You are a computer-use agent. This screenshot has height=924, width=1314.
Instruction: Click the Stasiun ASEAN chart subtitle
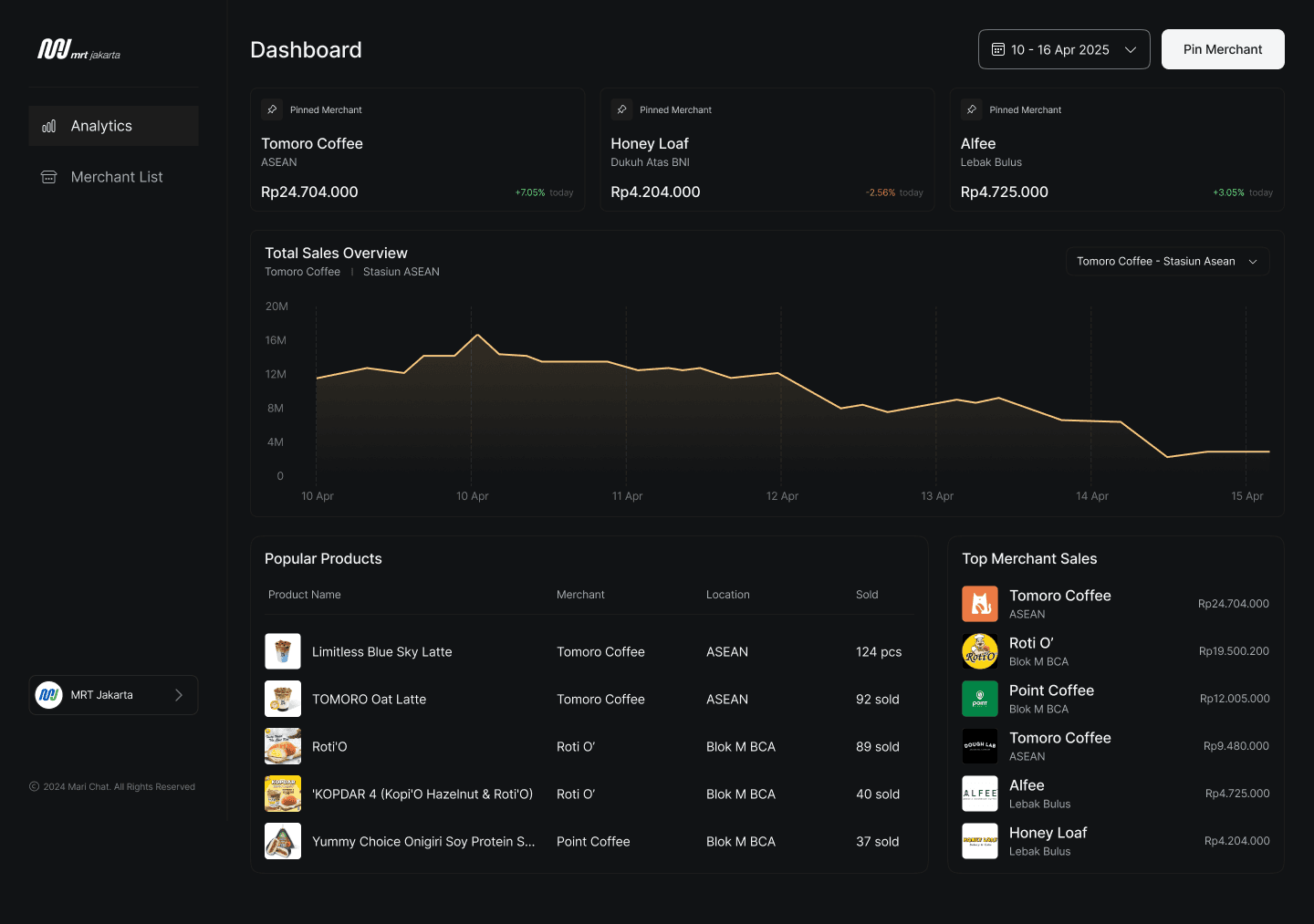[x=401, y=272]
